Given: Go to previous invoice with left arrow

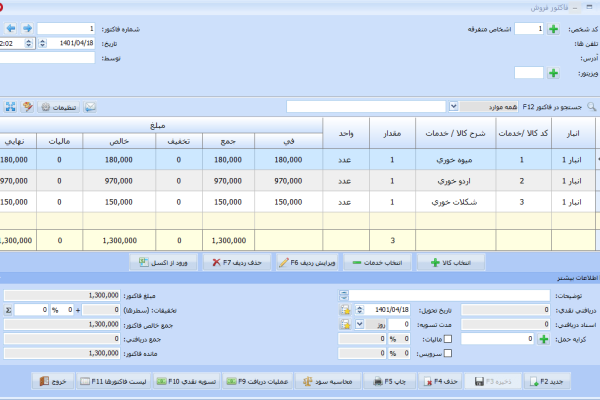Looking at the screenshot, I should [x=11, y=28].
